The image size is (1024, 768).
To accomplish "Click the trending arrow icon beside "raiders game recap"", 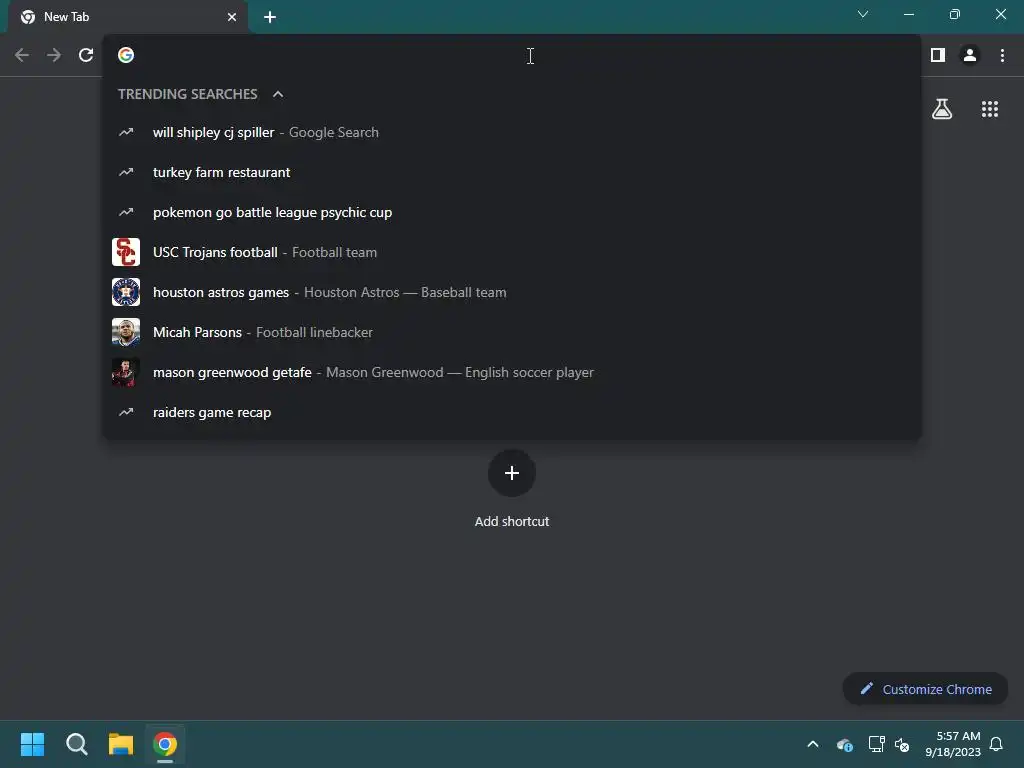I will pyautogui.click(x=126, y=412).
